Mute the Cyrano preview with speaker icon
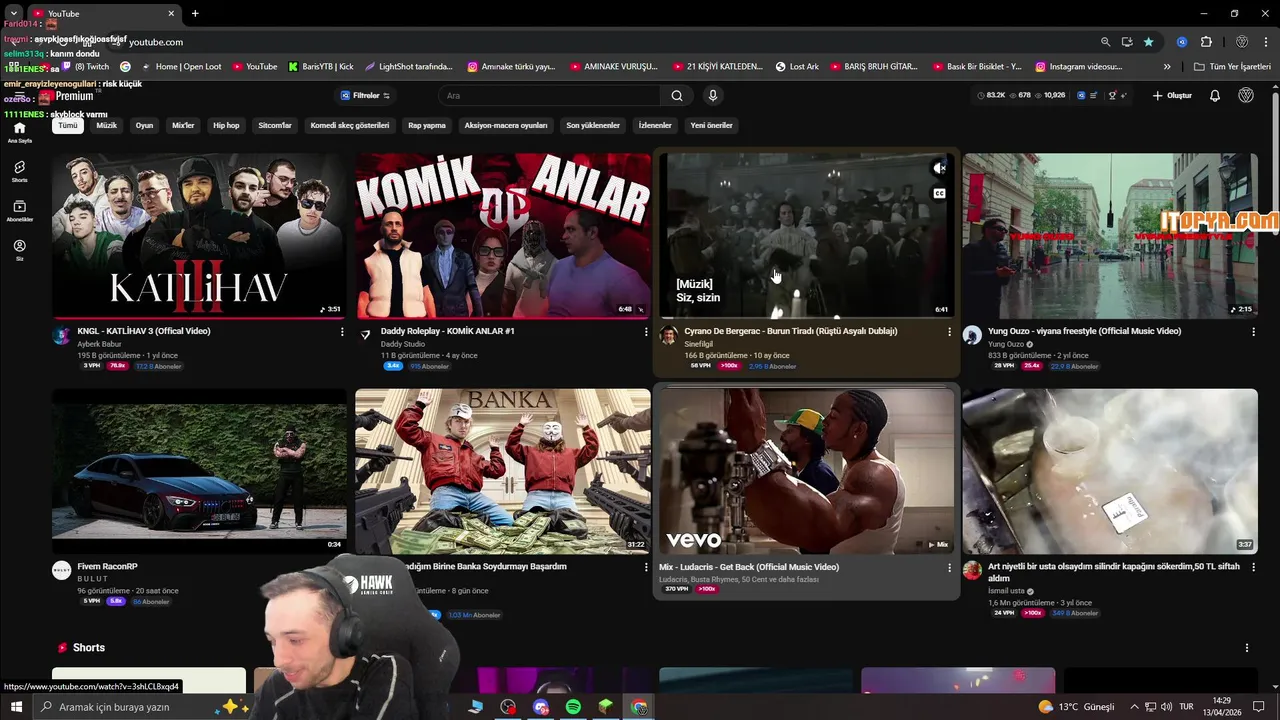 [x=939, y=168]
